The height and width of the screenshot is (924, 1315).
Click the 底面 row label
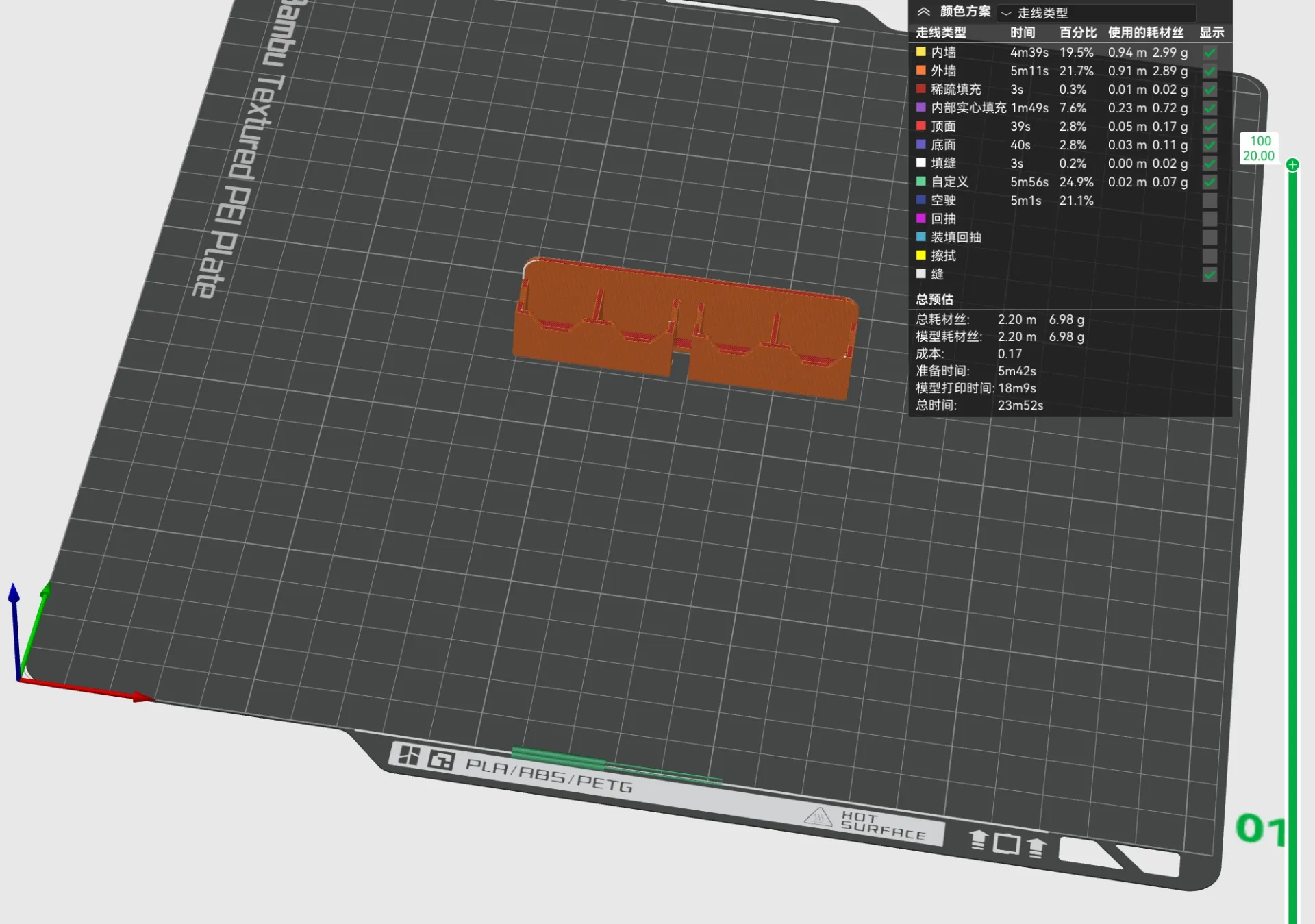coord(943,145)
